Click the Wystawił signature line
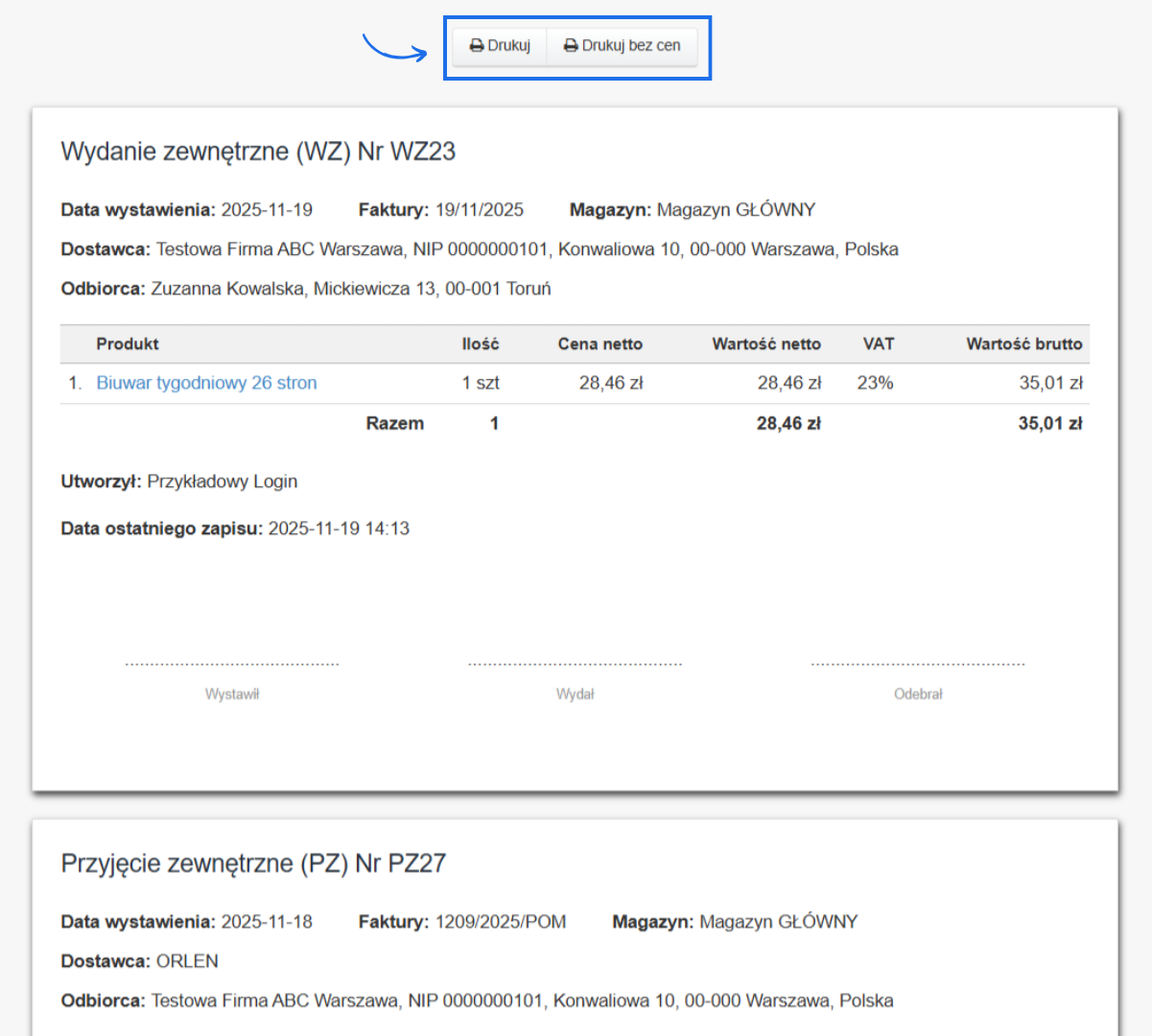 (x=232, y=664)
